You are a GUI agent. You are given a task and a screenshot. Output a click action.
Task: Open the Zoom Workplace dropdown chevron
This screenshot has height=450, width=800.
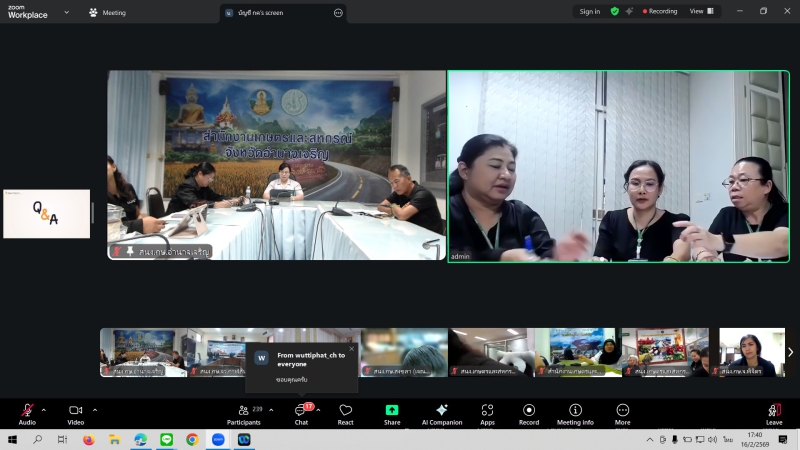pos(67,12)
